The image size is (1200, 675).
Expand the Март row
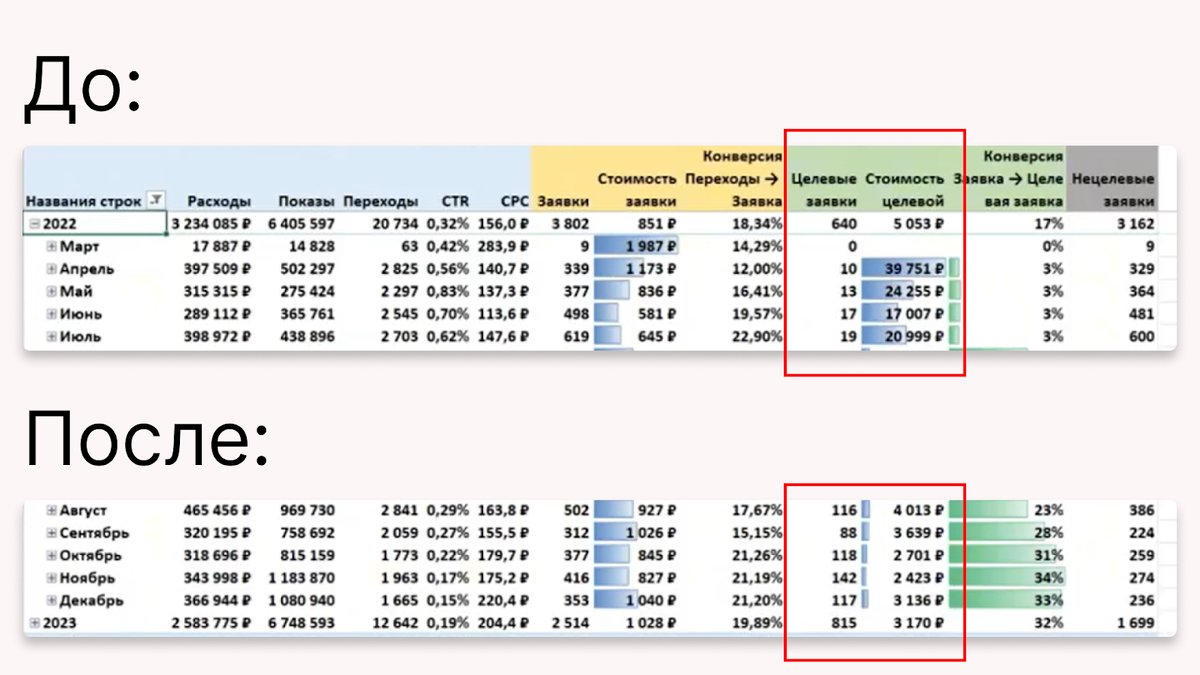[x=52, y=246]
